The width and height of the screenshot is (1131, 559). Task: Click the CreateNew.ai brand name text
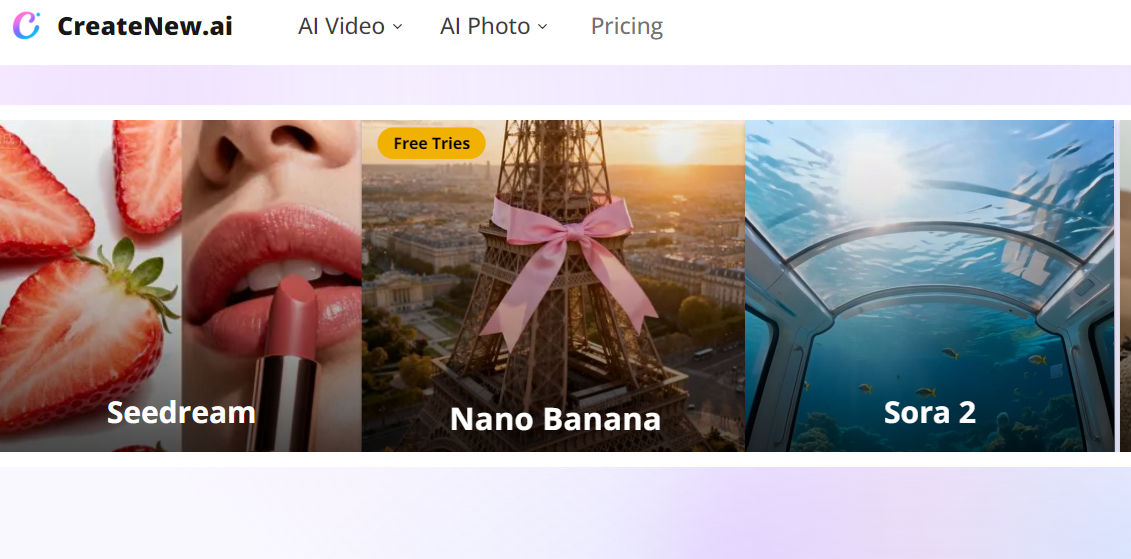145,26
